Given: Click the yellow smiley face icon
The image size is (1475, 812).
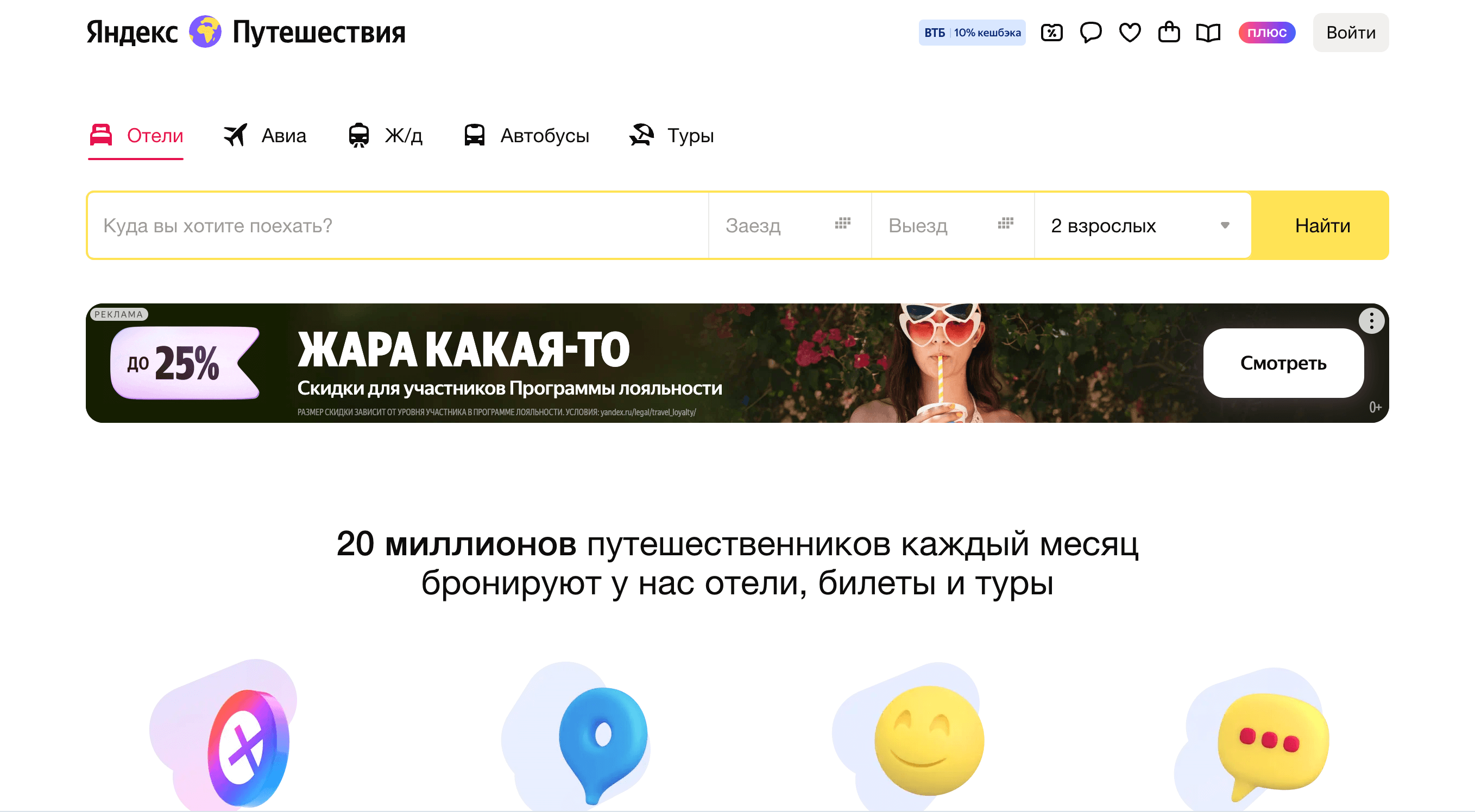Looking at the screenshot, I should 929,740.
